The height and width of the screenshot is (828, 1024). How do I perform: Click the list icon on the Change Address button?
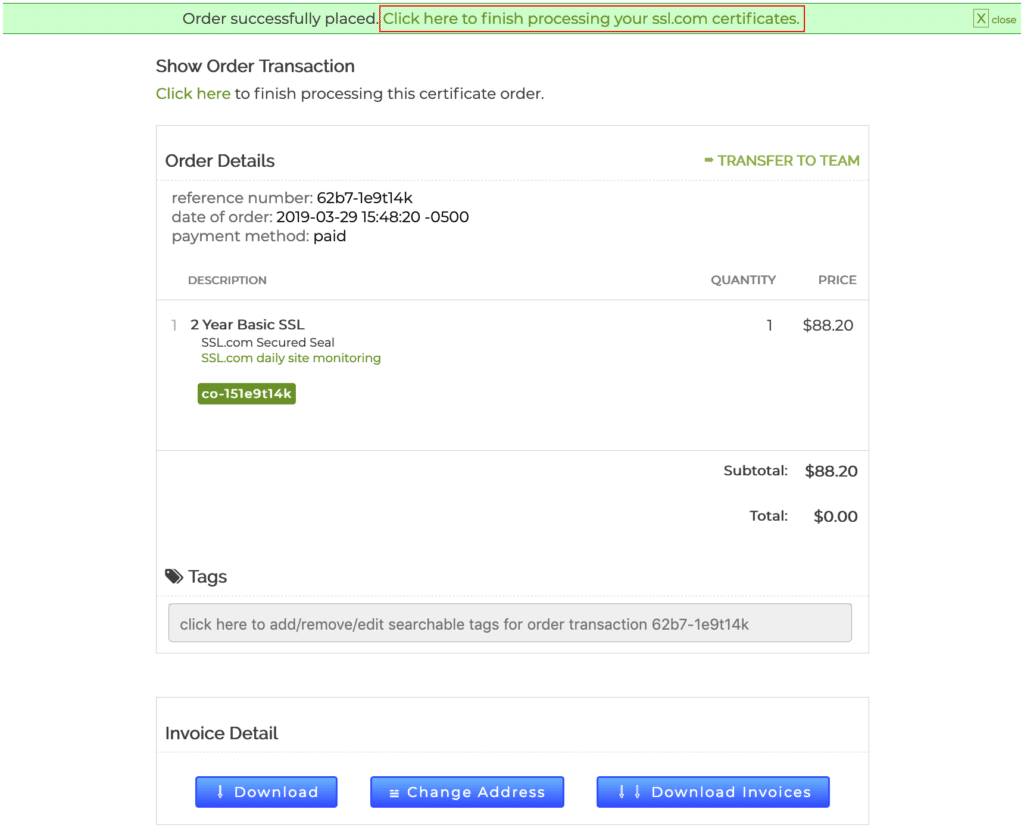(394, 793)
